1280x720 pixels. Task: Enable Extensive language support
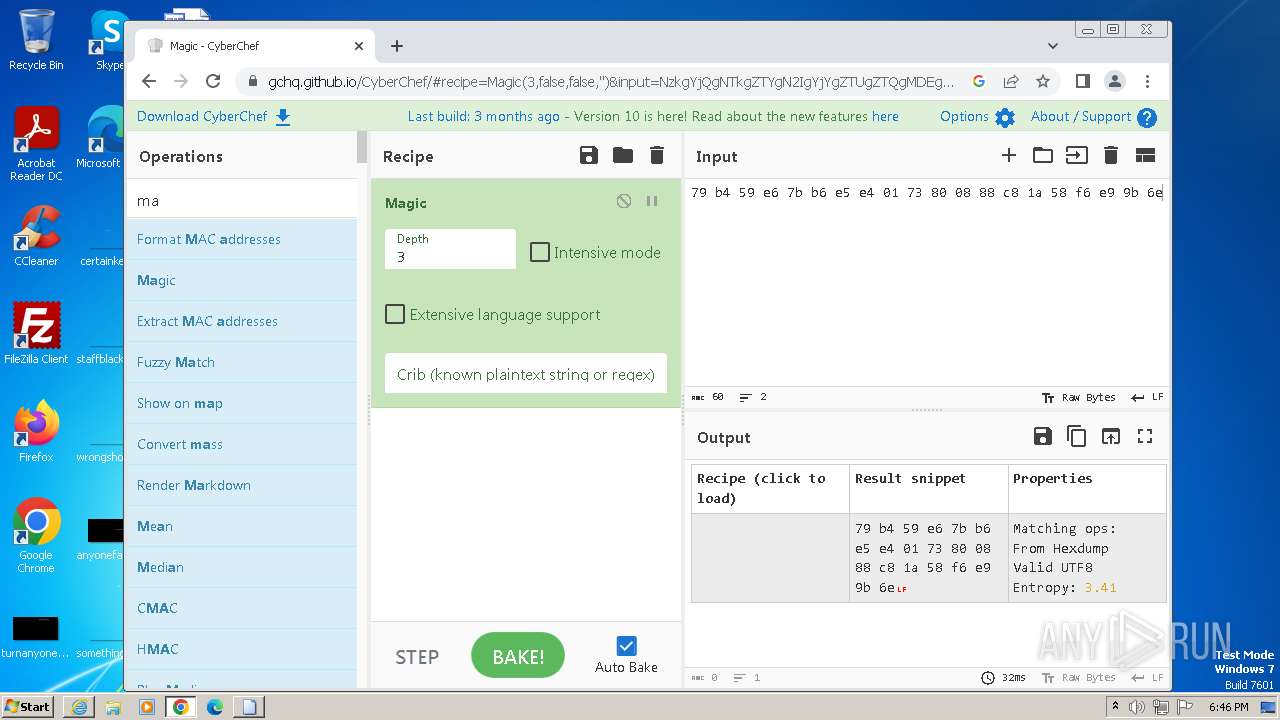click(x=395, y=314)
